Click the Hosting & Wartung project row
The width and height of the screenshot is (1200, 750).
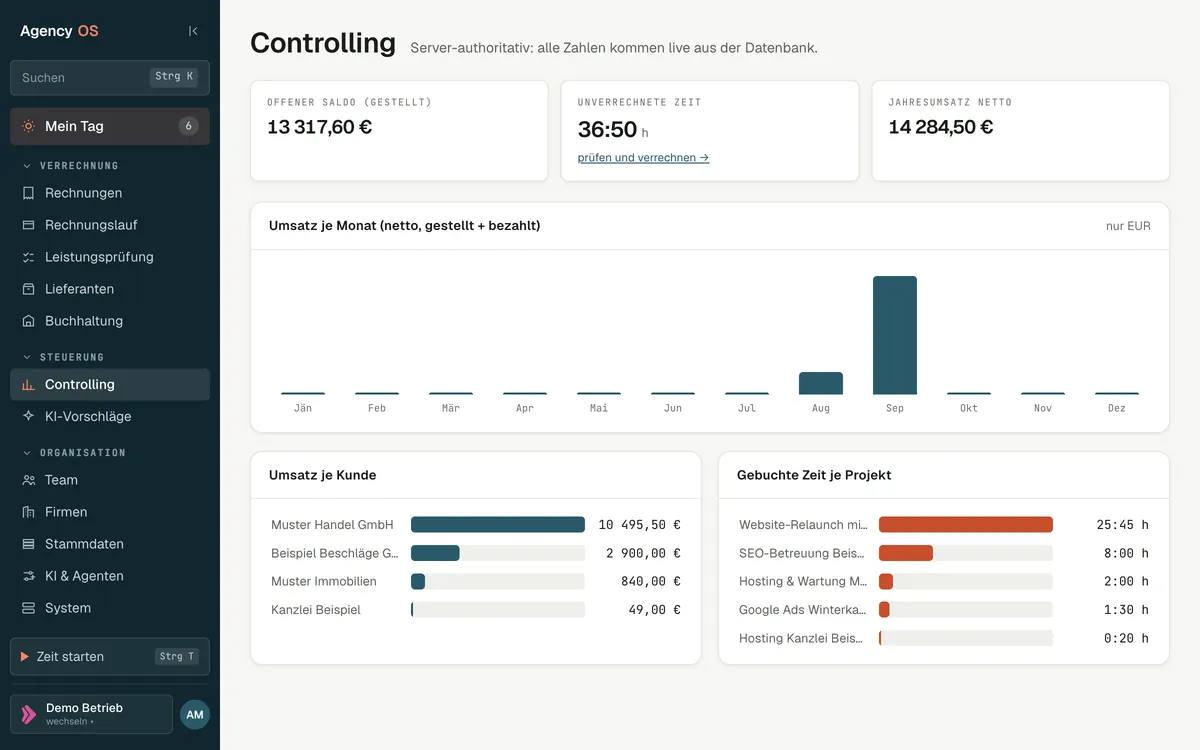[x=944, y=581]
